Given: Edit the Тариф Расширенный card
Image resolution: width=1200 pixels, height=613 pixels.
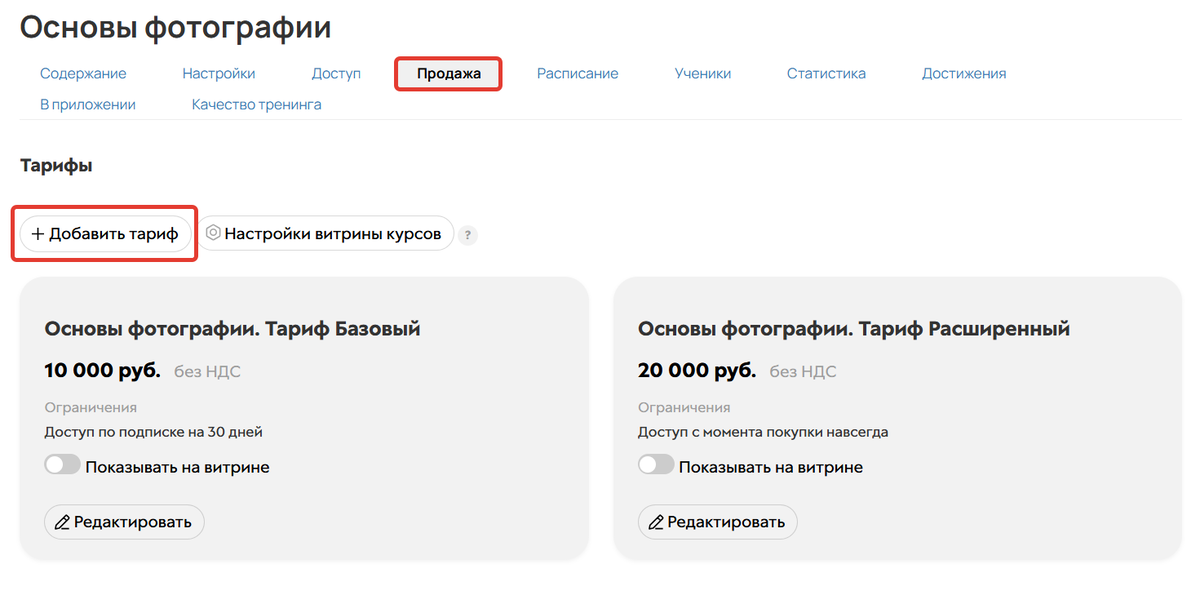Looking at the screenshot, I should pyautogui.click(x=718, y=522).
